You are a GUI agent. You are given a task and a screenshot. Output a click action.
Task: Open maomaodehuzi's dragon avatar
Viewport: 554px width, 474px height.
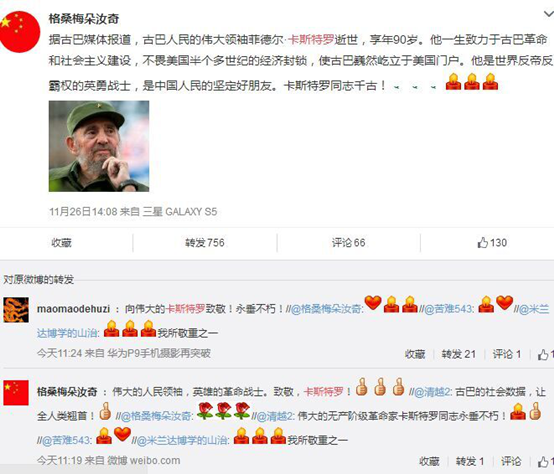(16, 310)
